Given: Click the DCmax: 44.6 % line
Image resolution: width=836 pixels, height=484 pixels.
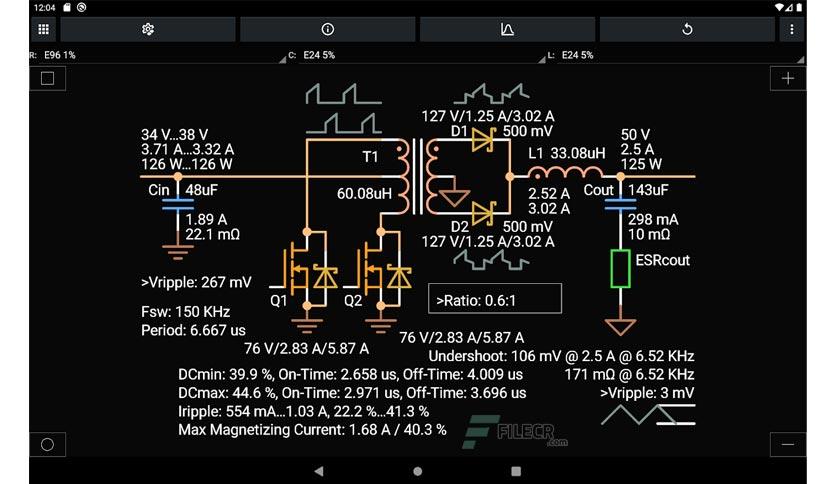Looking at the screenshot, I should [352, 393].
